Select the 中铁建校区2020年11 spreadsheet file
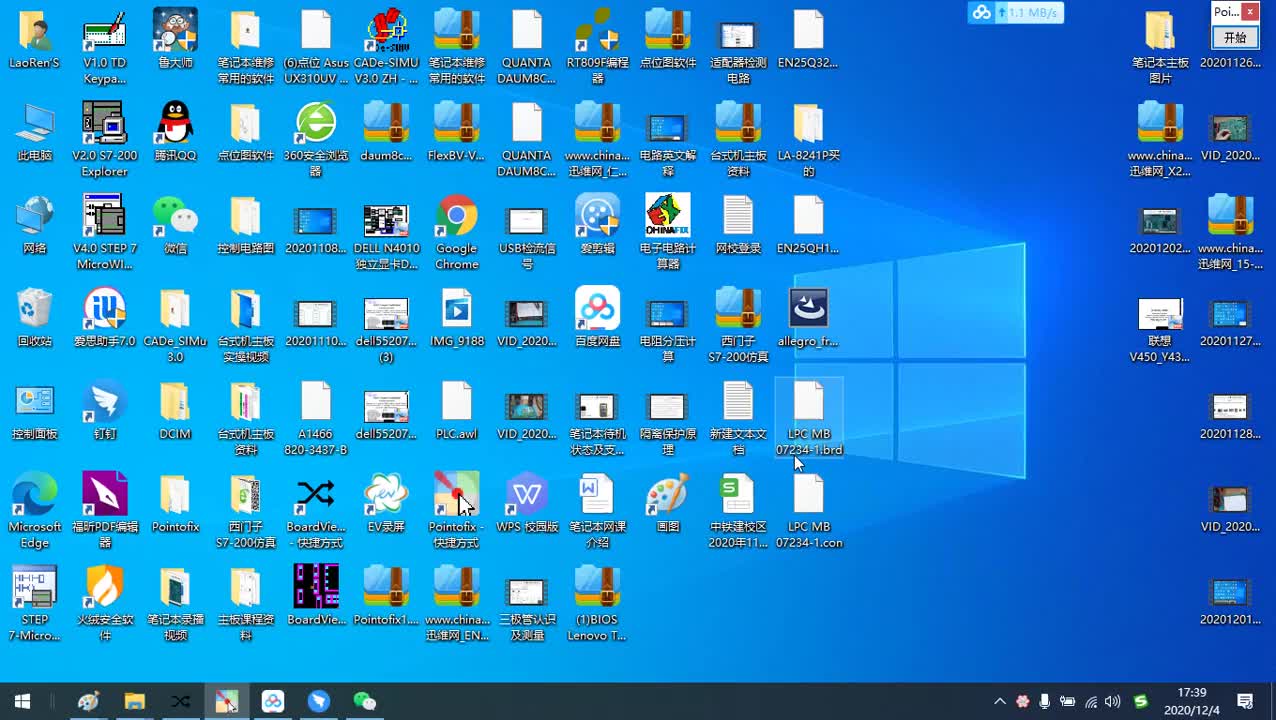Screen dimensions: 1276x720 (x=738, y=512)
